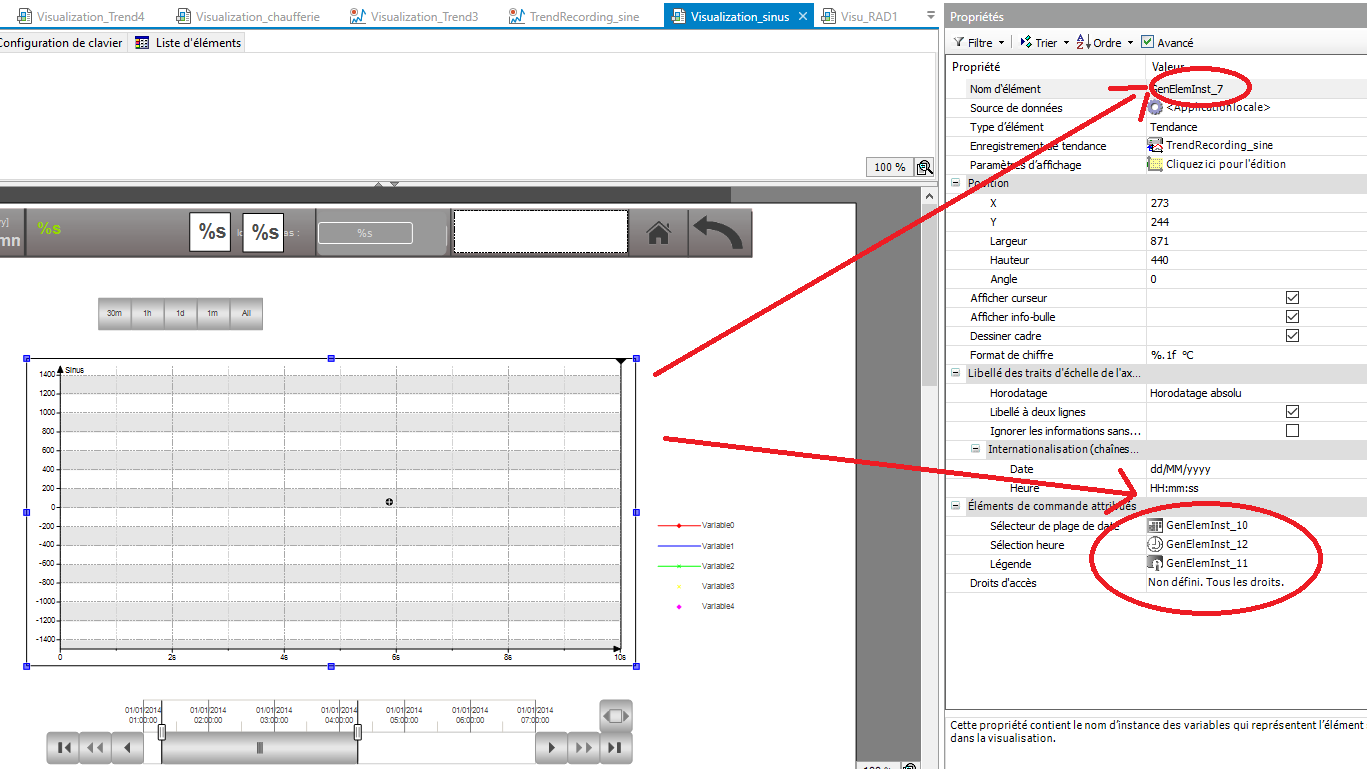Click the skip-to-start button in time selector
This screenshot has height=769, width=1367.
(62, 747)
